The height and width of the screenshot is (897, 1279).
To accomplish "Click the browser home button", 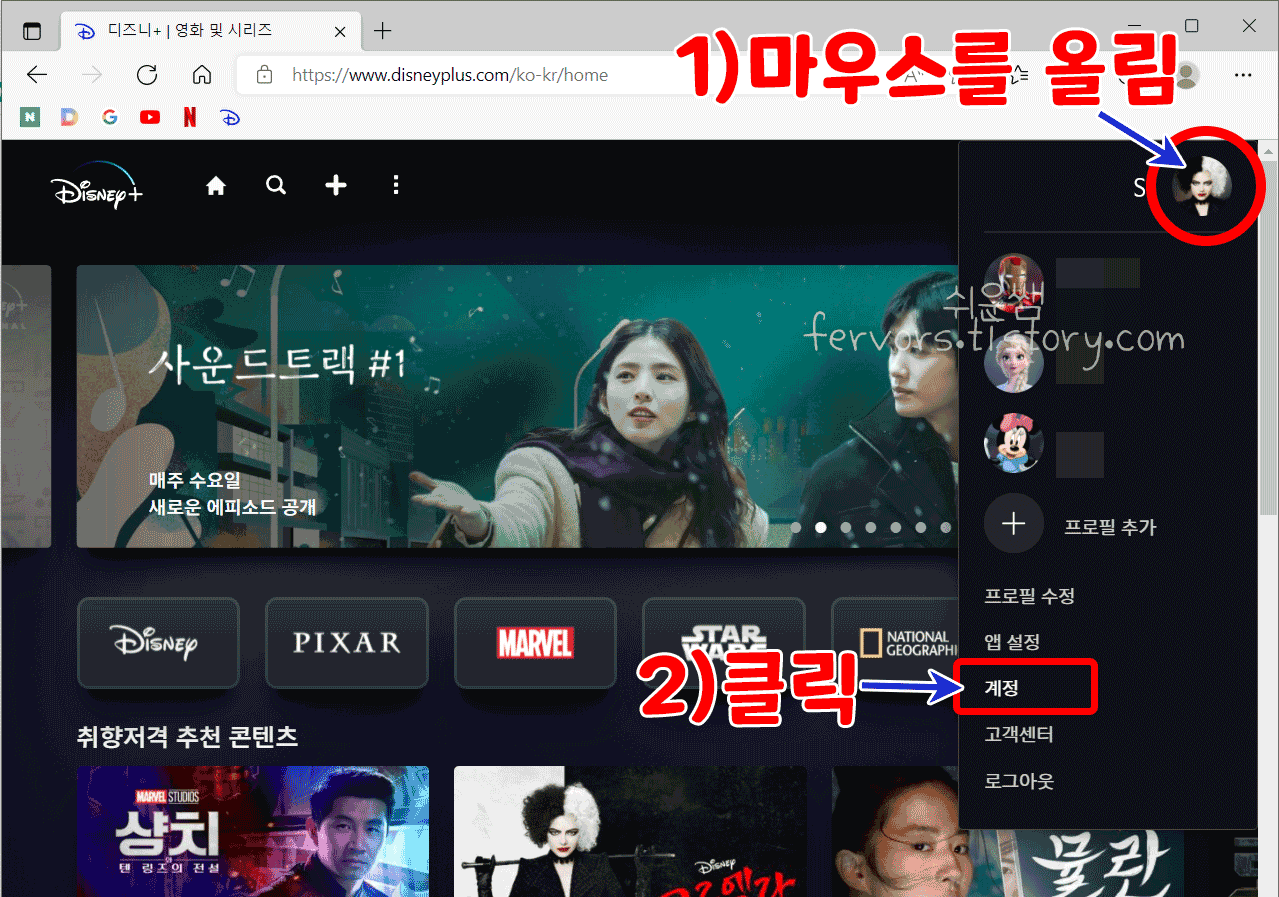I will coord(202,75).
